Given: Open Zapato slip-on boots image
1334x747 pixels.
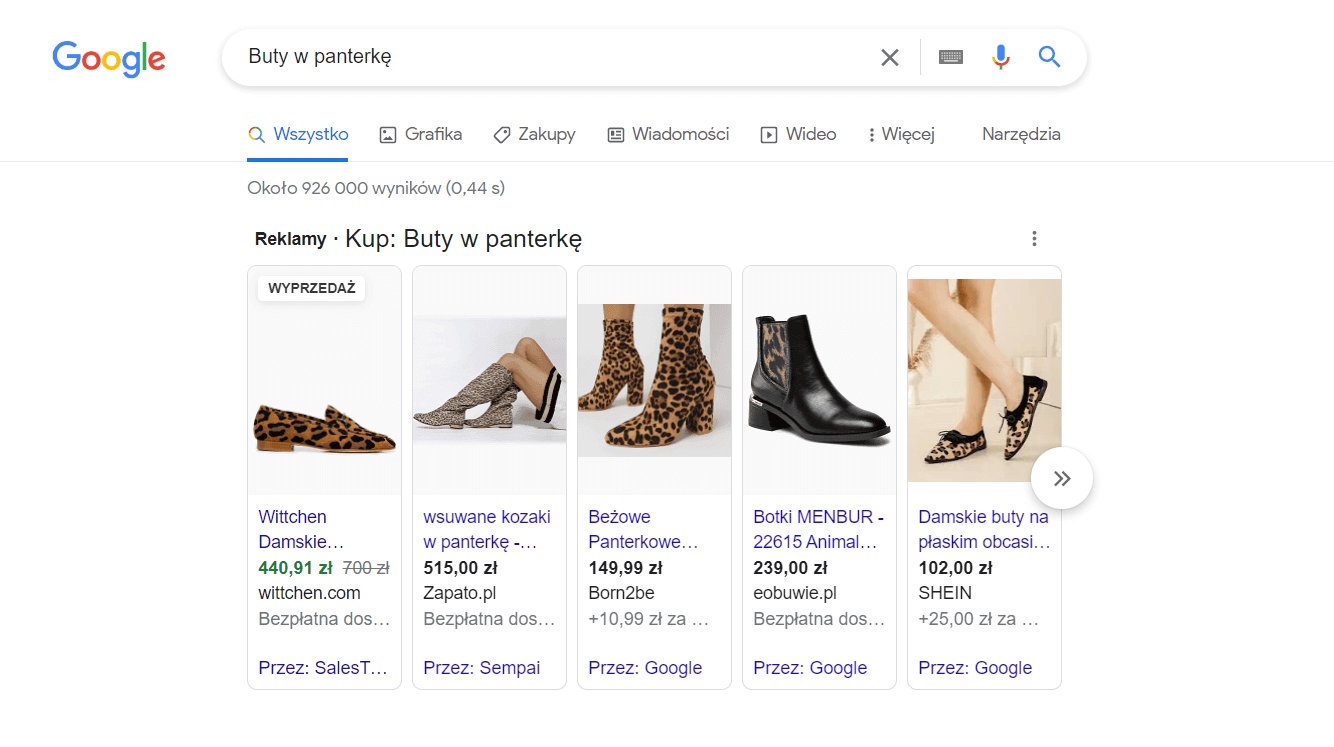Looking at the screenshot, I should pos(489,380).
